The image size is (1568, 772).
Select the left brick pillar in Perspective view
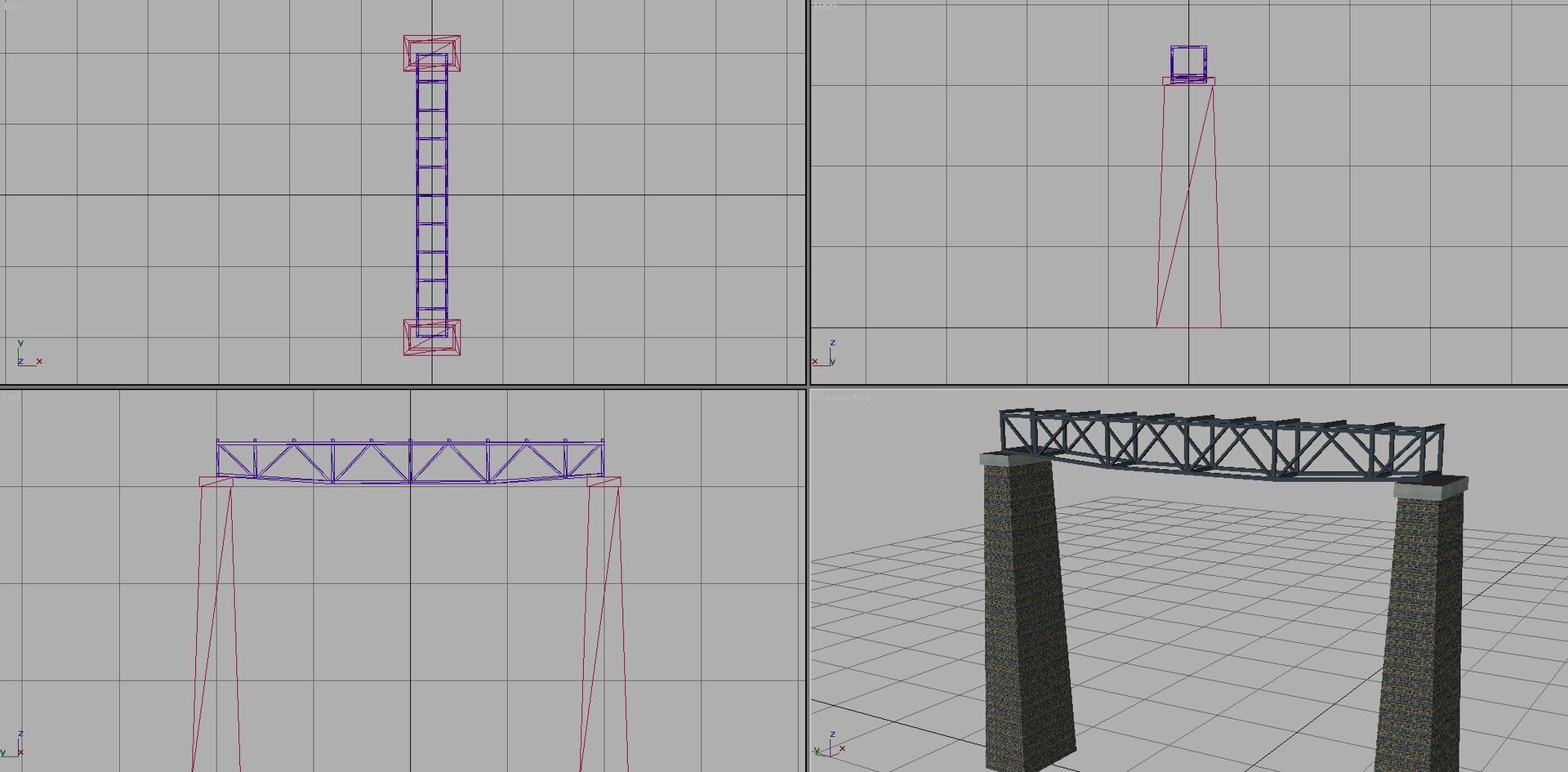1025,613
